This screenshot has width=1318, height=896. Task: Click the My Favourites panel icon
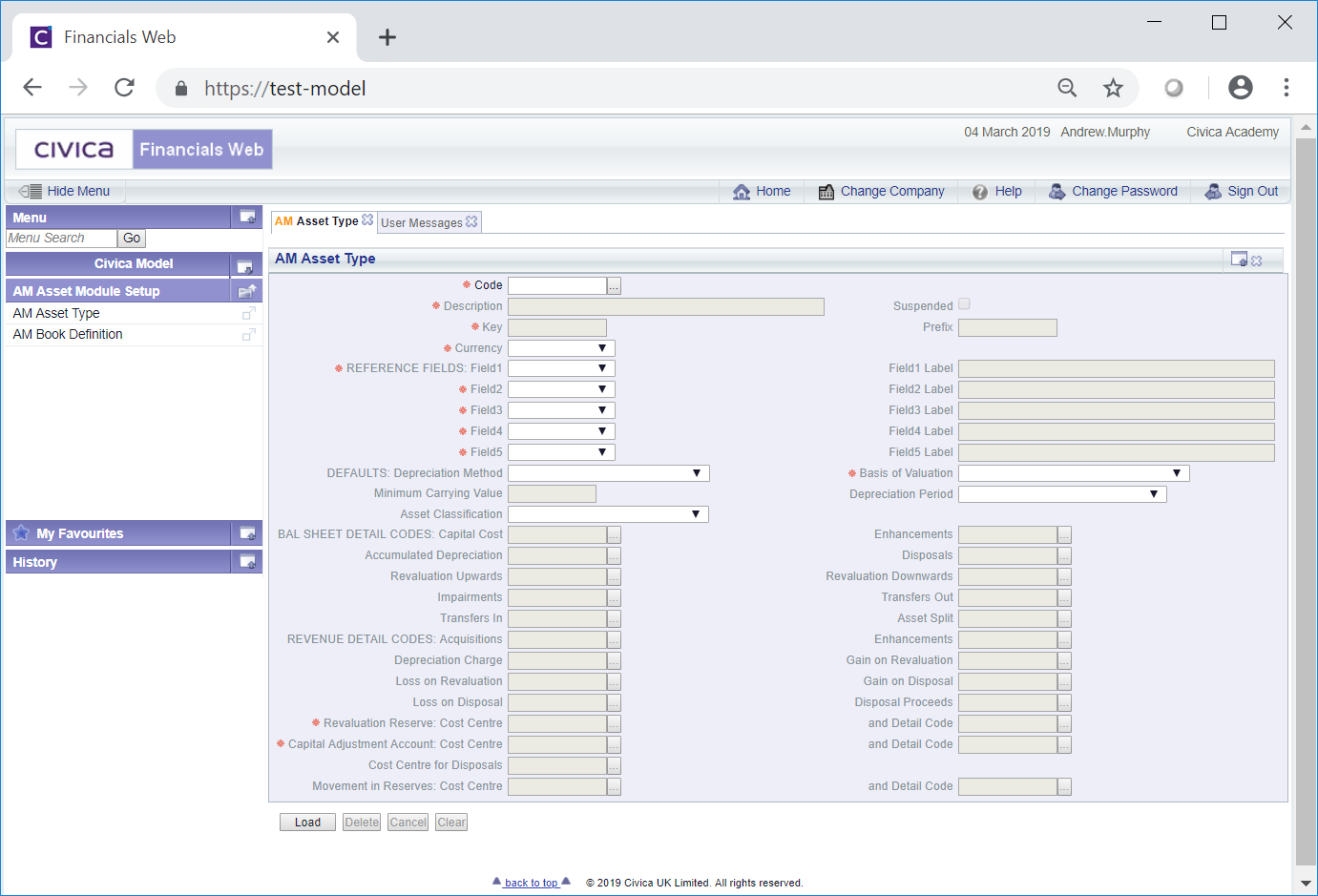[x=247, y=533]
